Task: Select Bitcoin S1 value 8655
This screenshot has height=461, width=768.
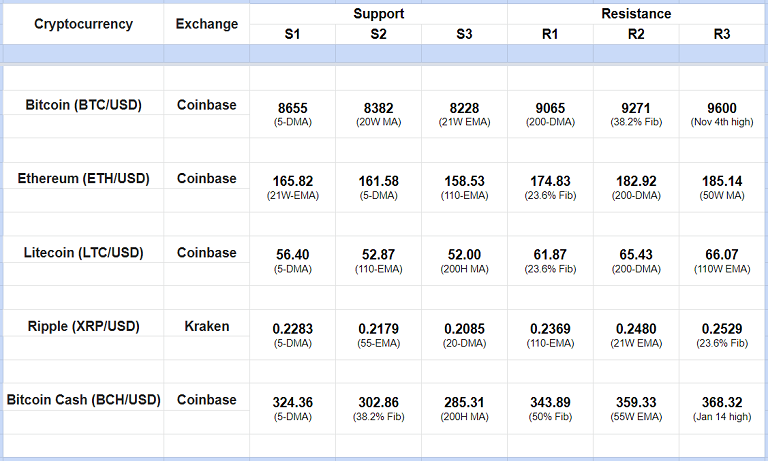Action: pyautogui.click(x=292, y=107)
